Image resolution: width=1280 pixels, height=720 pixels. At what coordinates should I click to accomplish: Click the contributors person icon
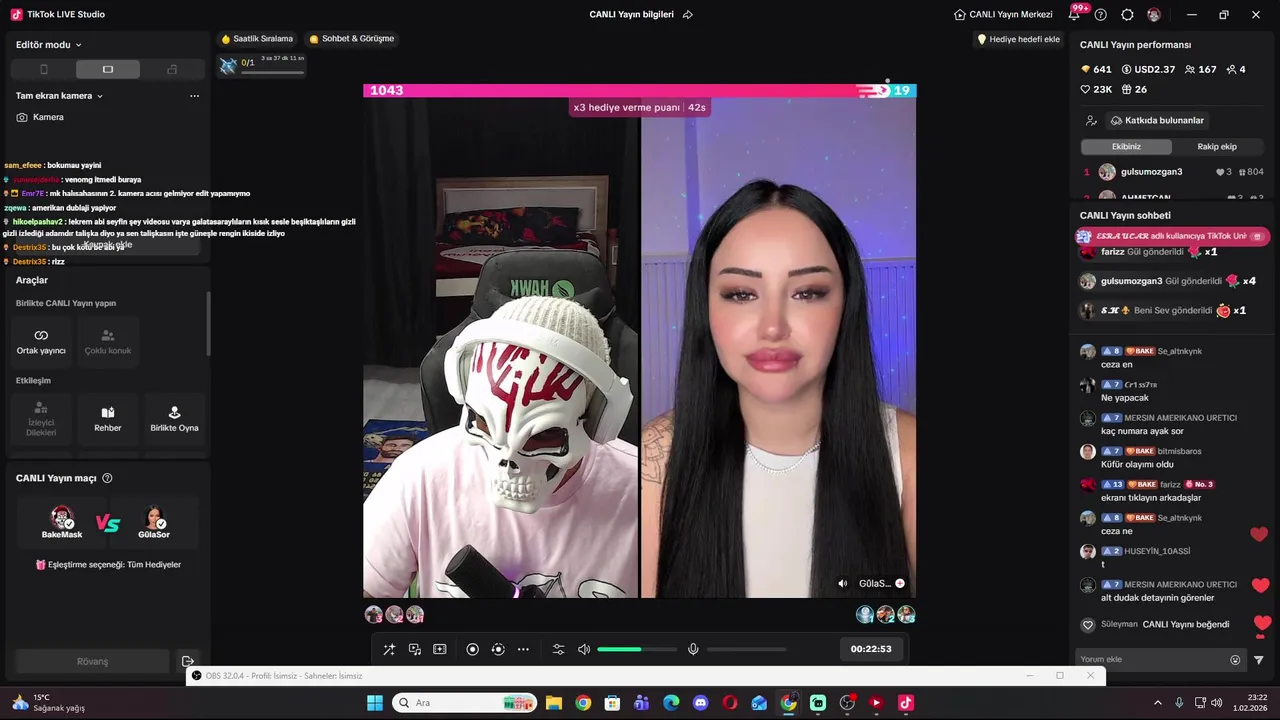(x=1091, y=120)
